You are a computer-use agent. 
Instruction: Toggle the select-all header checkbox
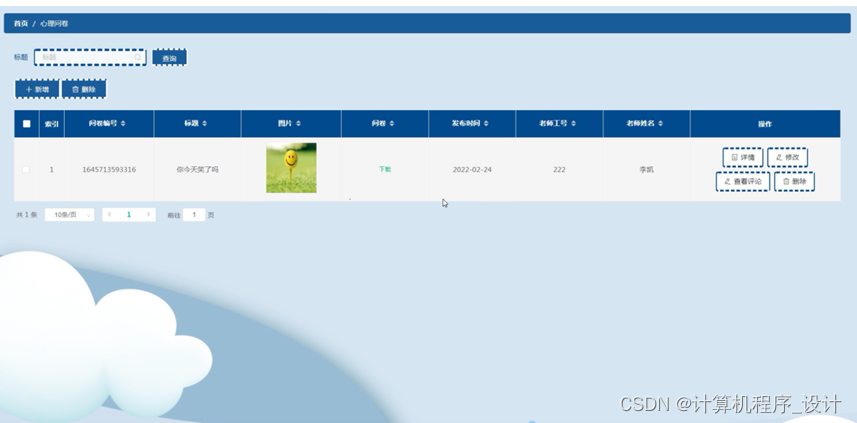26,124
